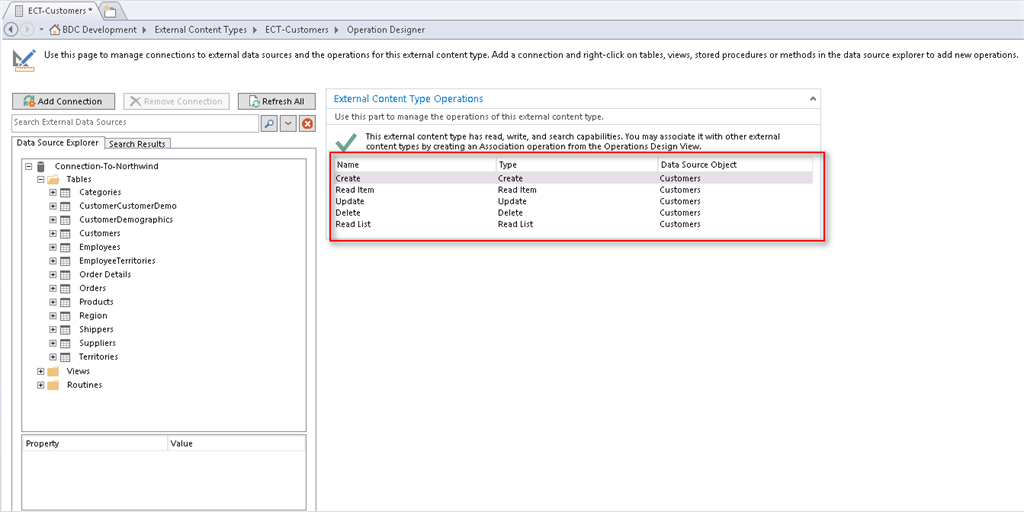Image resolution: width=1024 pixels, height=512 pixels.
Task: Select the Create operation row
Action: pos(573,178)
